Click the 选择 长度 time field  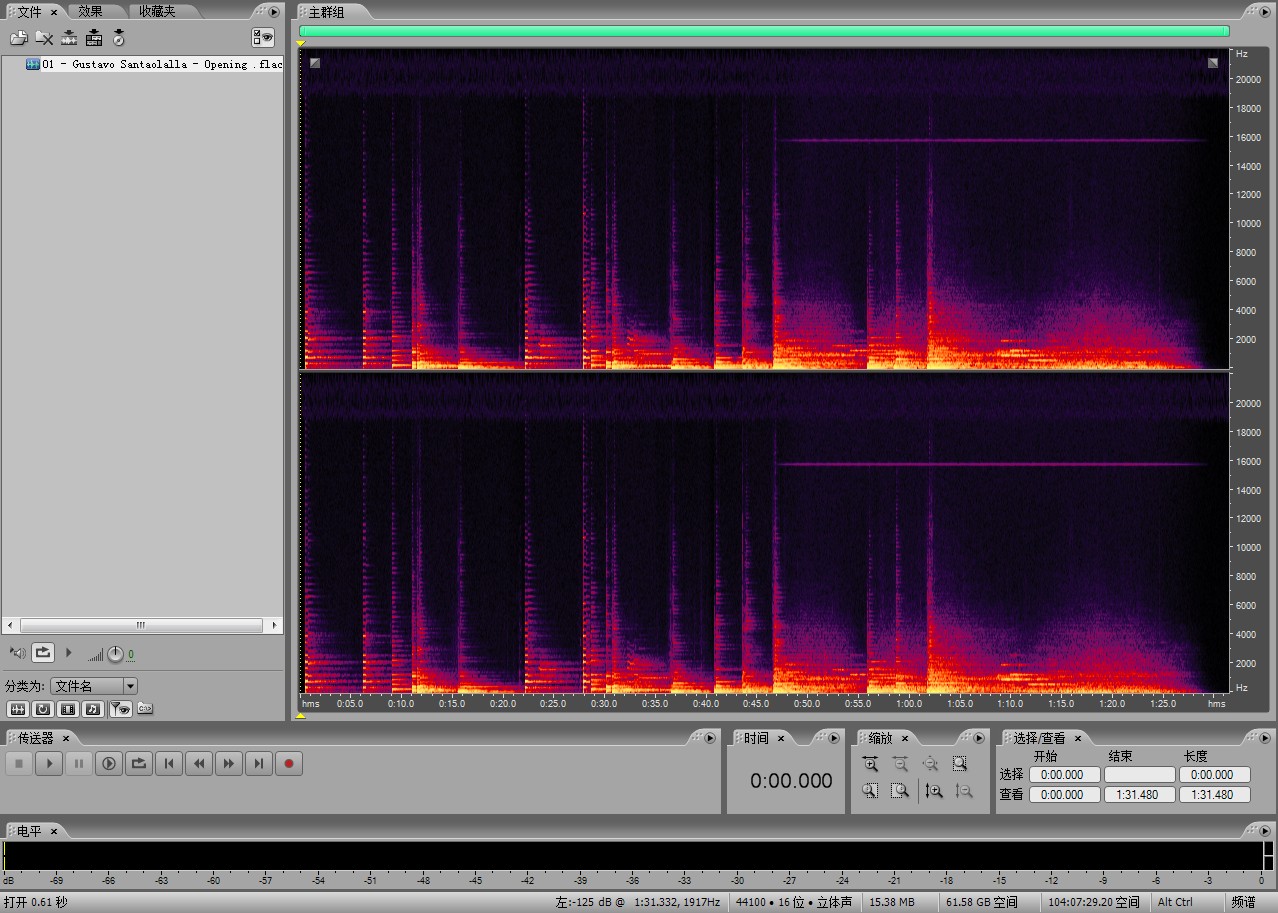point(1215,774)
